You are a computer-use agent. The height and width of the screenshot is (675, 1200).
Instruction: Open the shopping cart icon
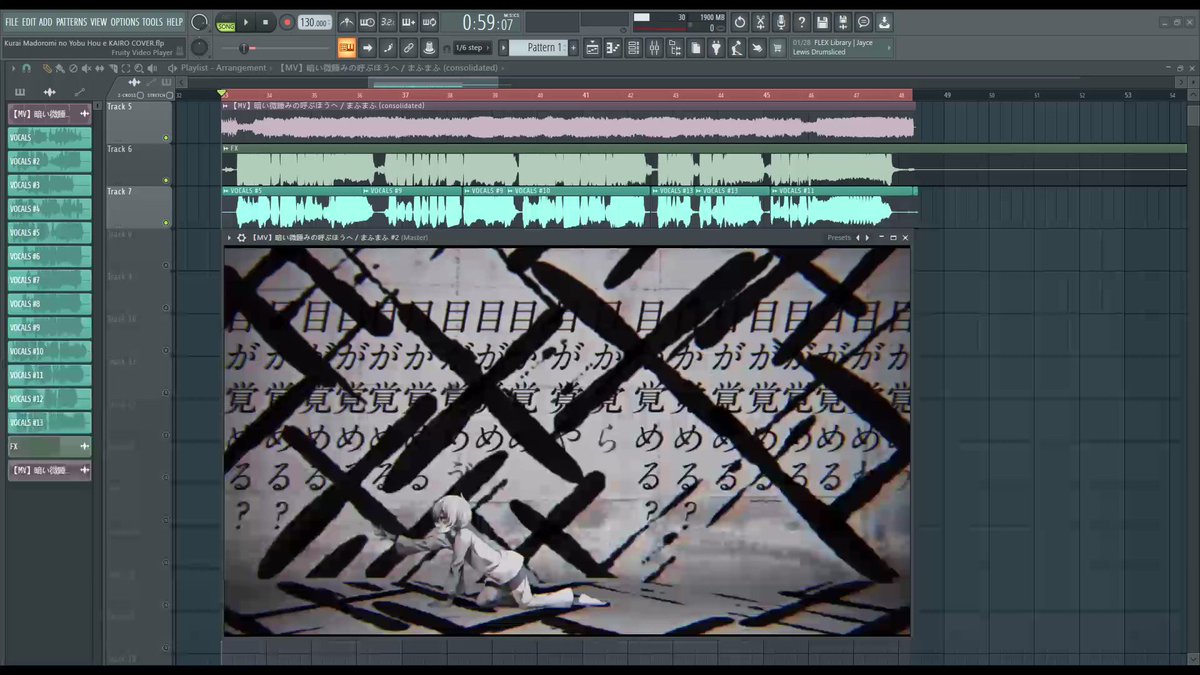coord(777,47)
